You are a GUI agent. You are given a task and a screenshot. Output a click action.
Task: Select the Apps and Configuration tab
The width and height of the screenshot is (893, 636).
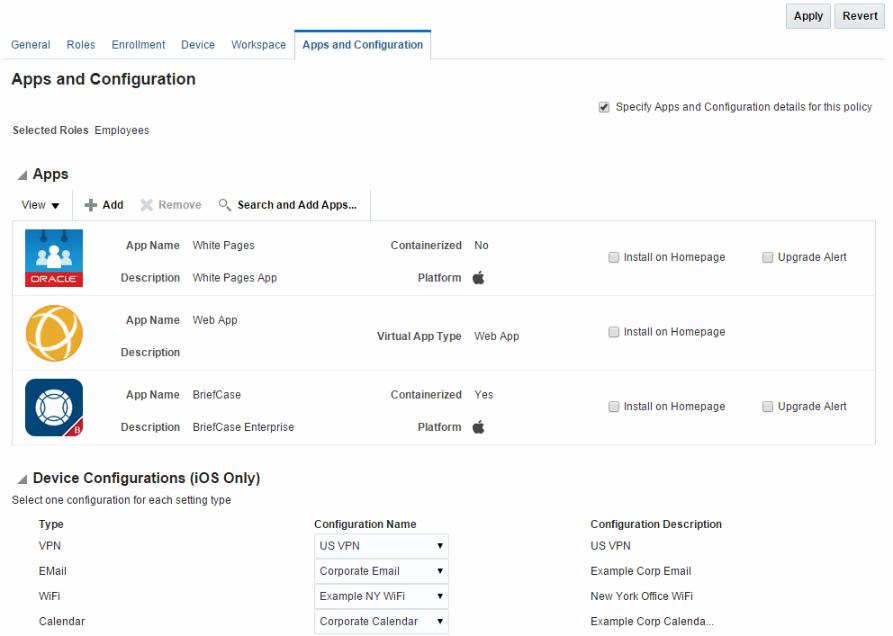[363, 45]
